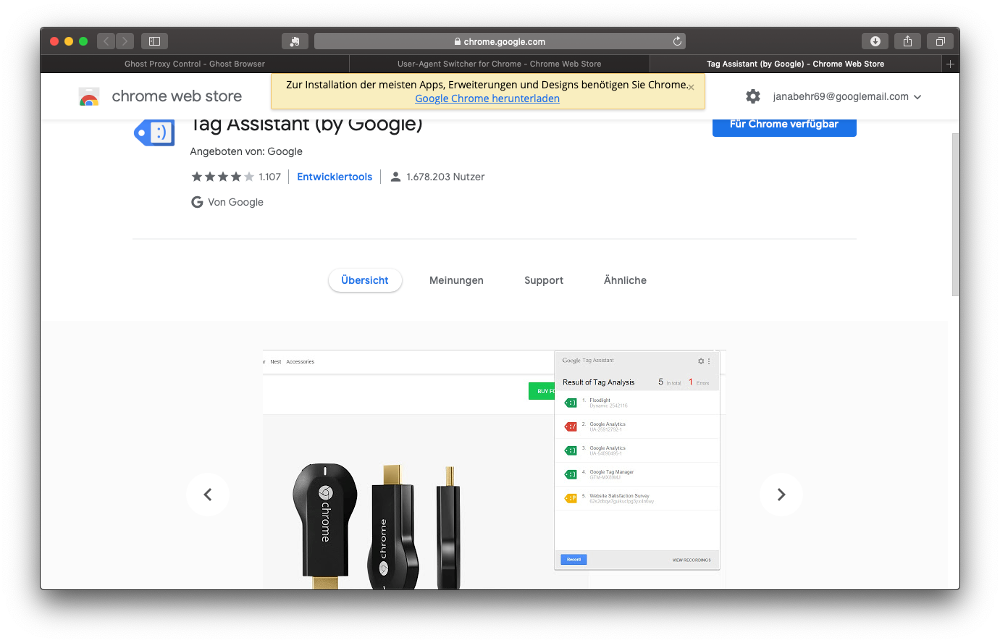Toggle the Safari sidebar button

pos(154,41)
